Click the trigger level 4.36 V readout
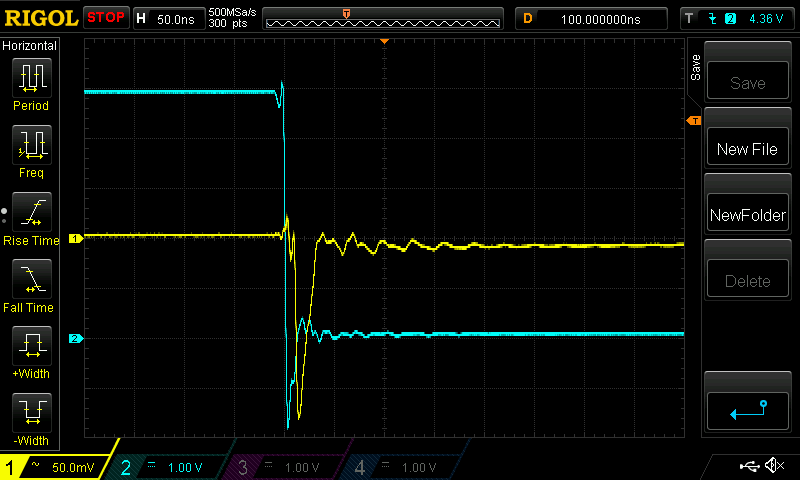 (x=766, y=19)
